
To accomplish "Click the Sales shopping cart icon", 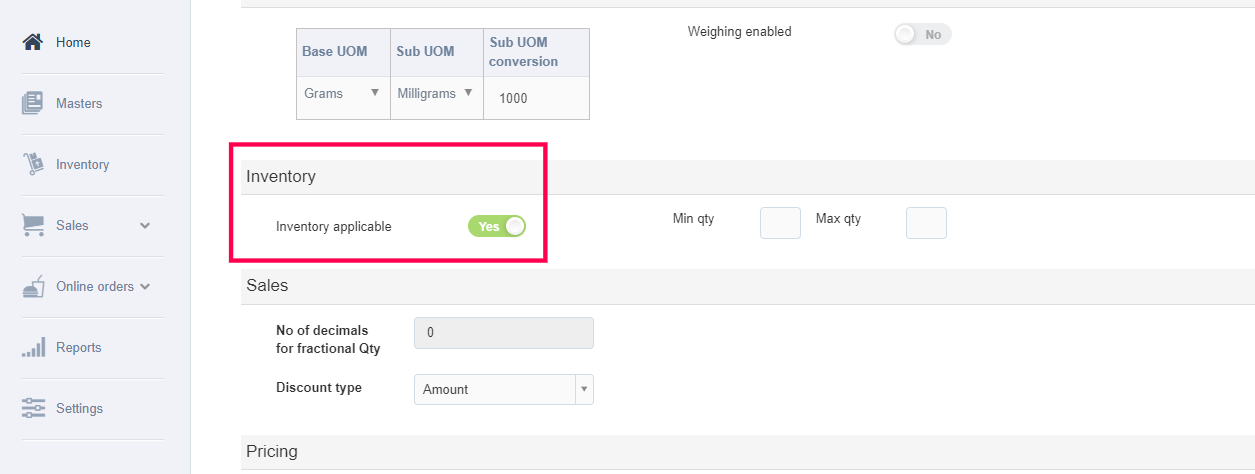I will click(x=33, y=225).
